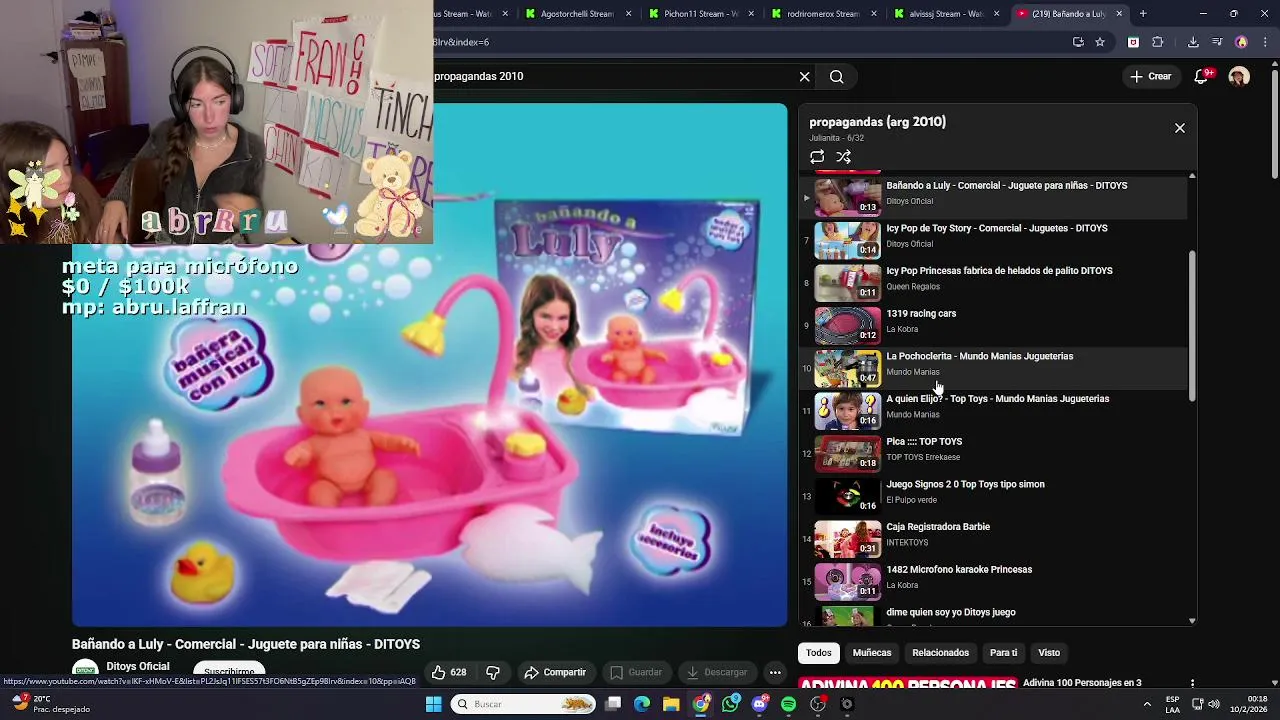Select the Muñecas filter chip
This screenshot has height=720, width=1280.
tap(872, 653)
